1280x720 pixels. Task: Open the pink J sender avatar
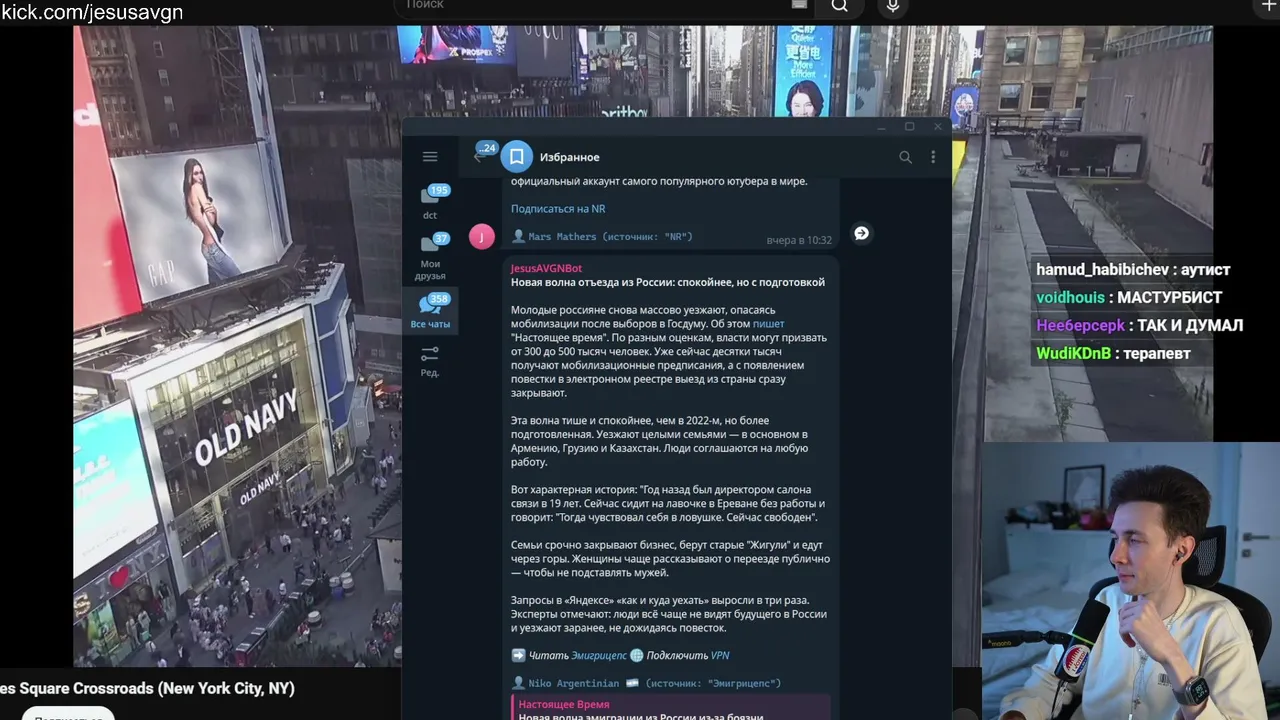(482, 236)
